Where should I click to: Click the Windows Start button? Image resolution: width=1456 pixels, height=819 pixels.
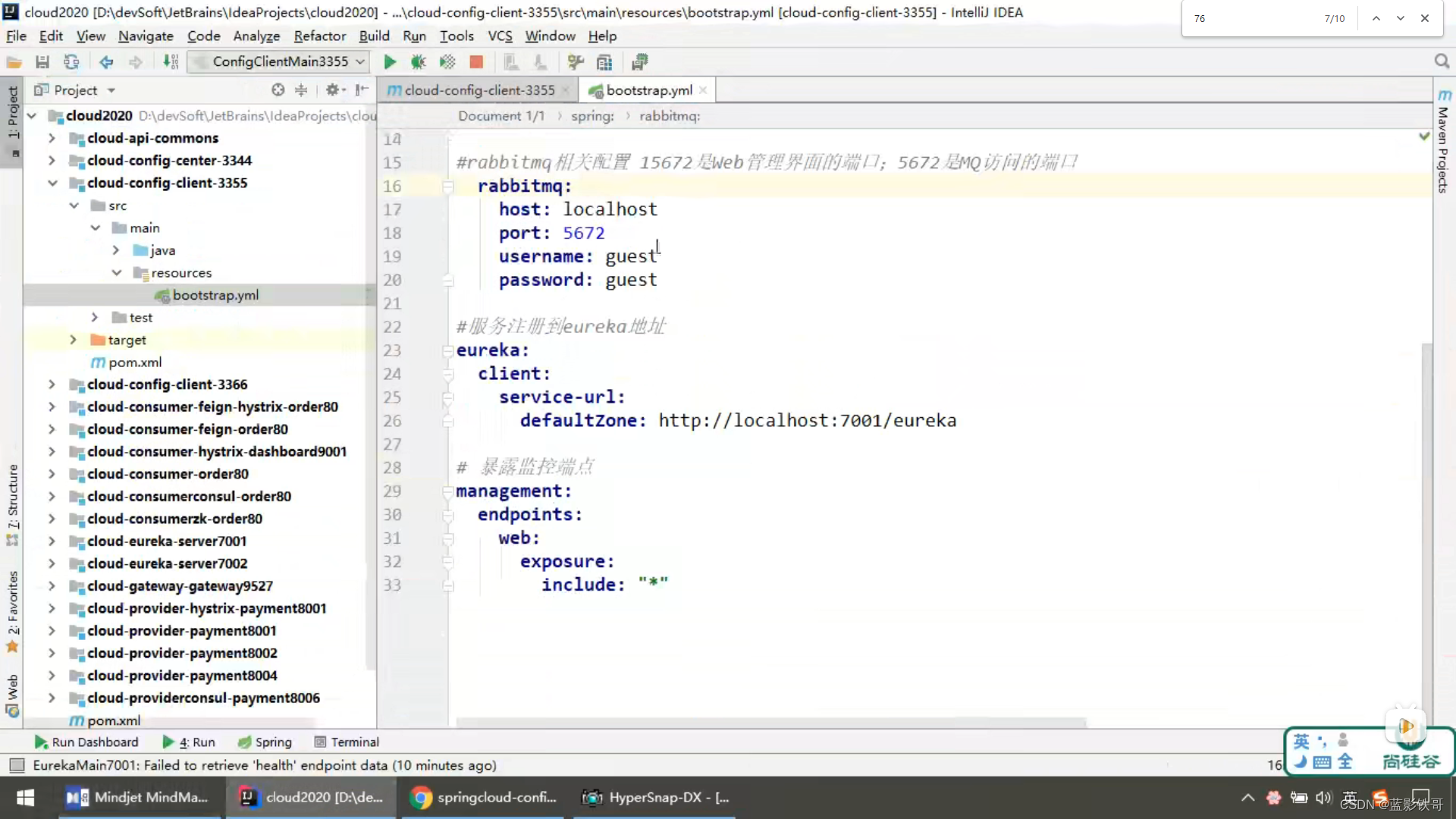coord(25,798)
